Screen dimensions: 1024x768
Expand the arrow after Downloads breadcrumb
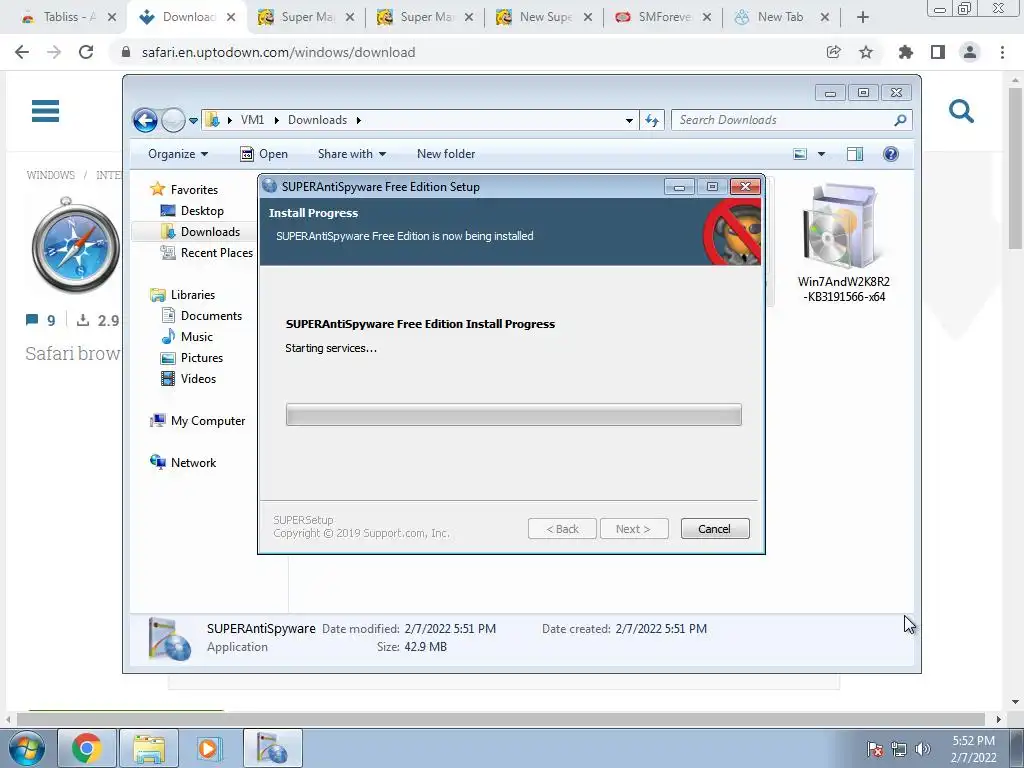[x=359, y=121]
